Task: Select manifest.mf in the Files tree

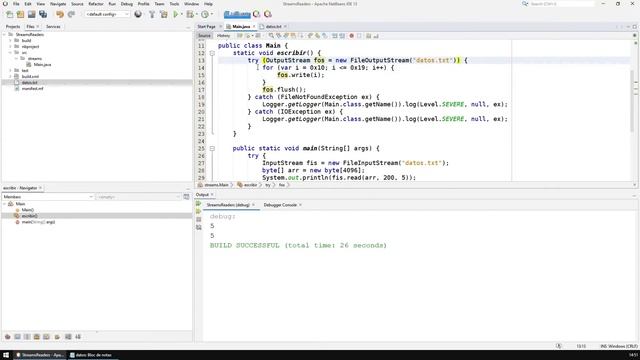Action: coord(32,88)
